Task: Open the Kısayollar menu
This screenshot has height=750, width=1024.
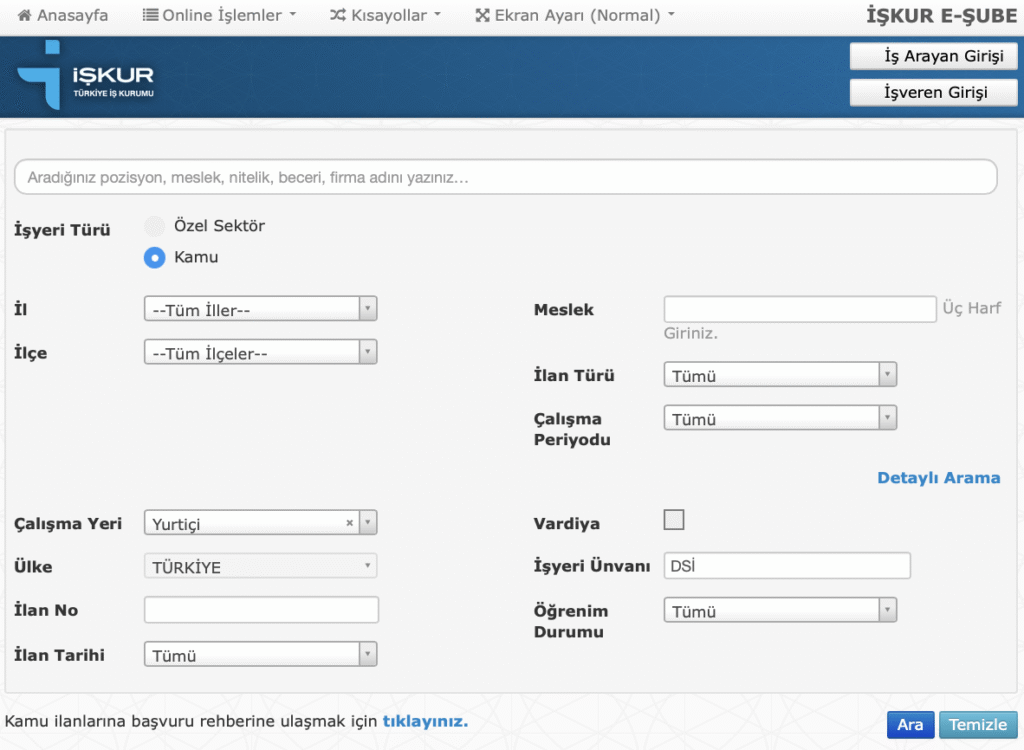Action: pos(390,16)
